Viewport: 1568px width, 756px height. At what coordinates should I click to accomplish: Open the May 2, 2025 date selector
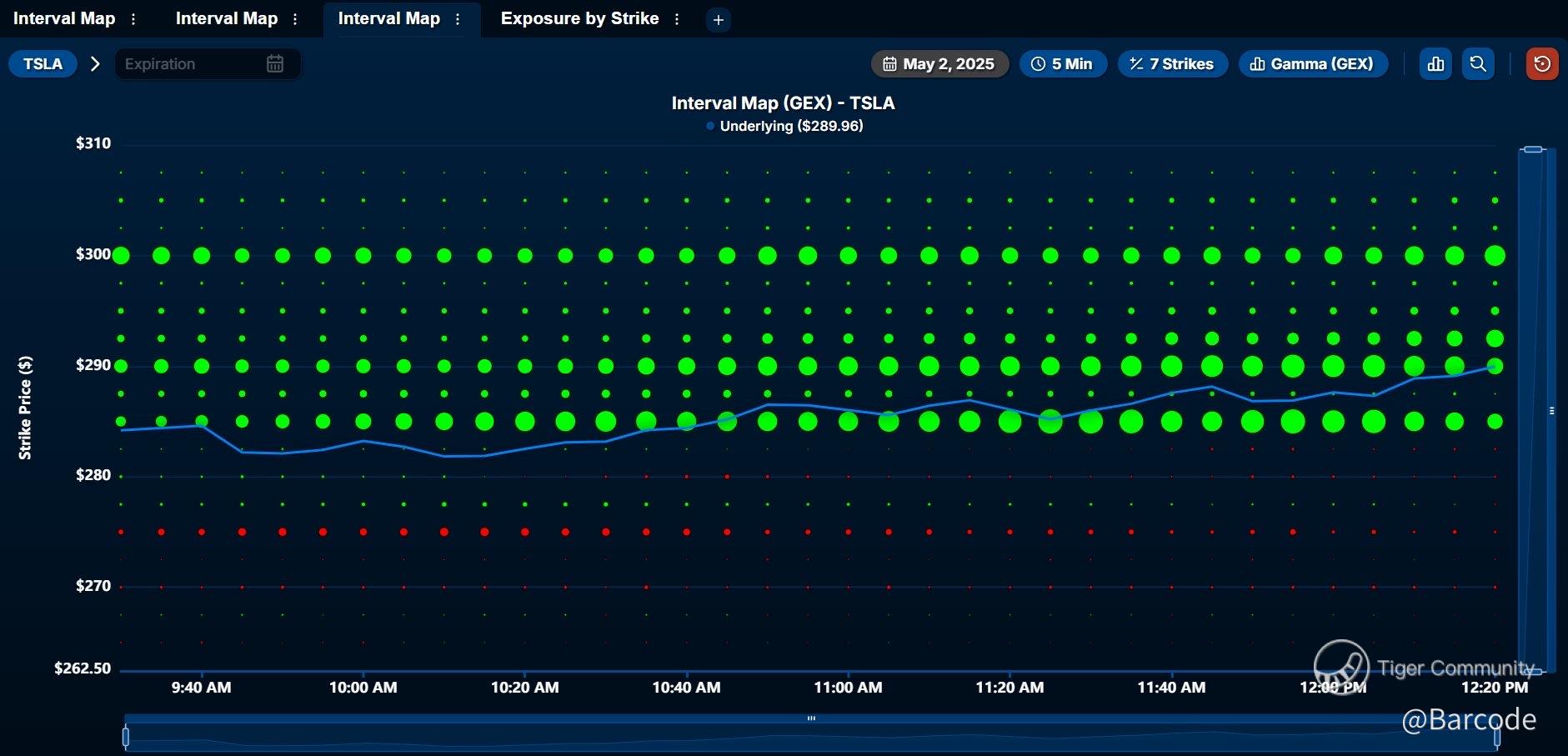click(939, 64)
